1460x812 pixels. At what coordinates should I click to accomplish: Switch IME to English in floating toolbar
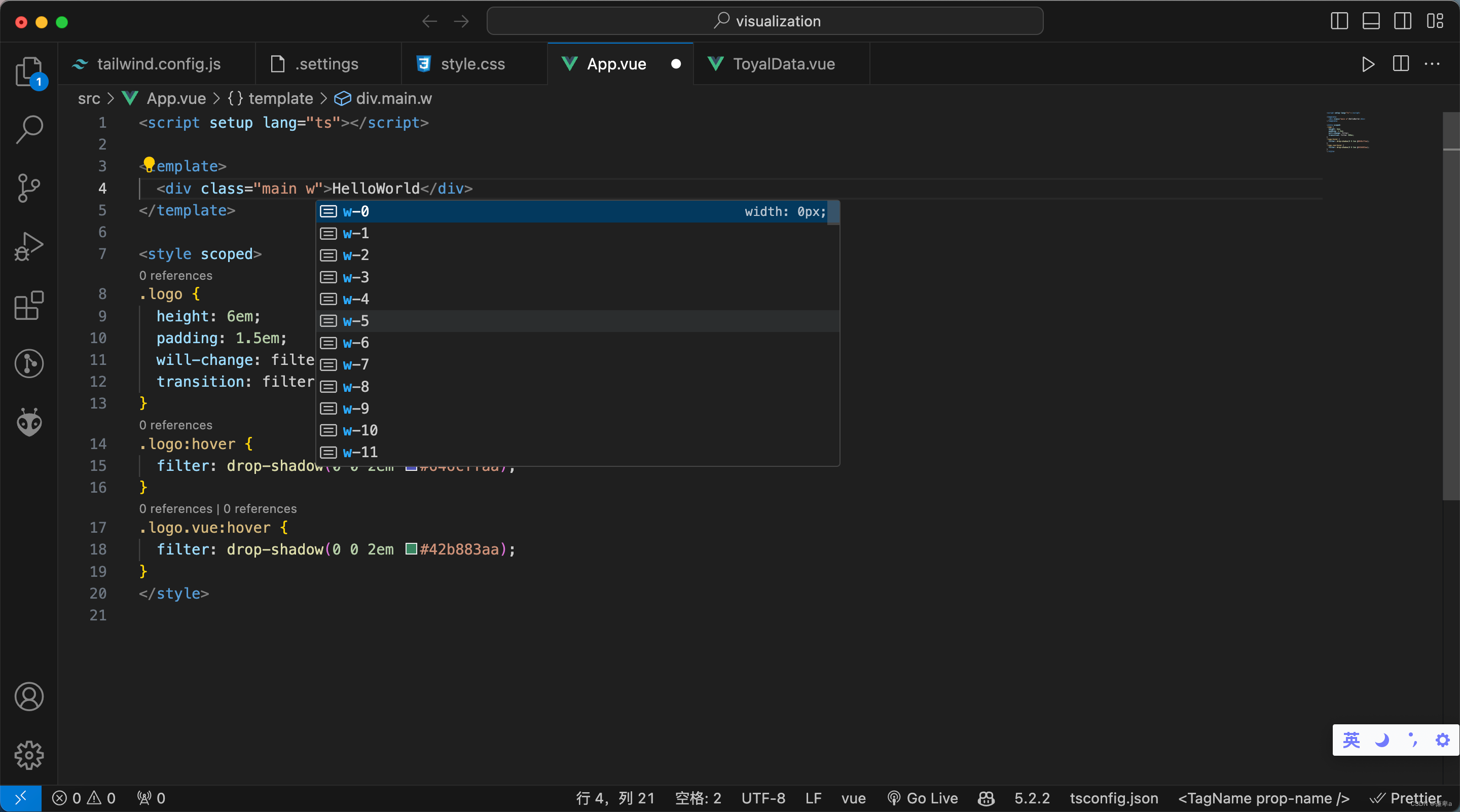[x=1351, y=740]
